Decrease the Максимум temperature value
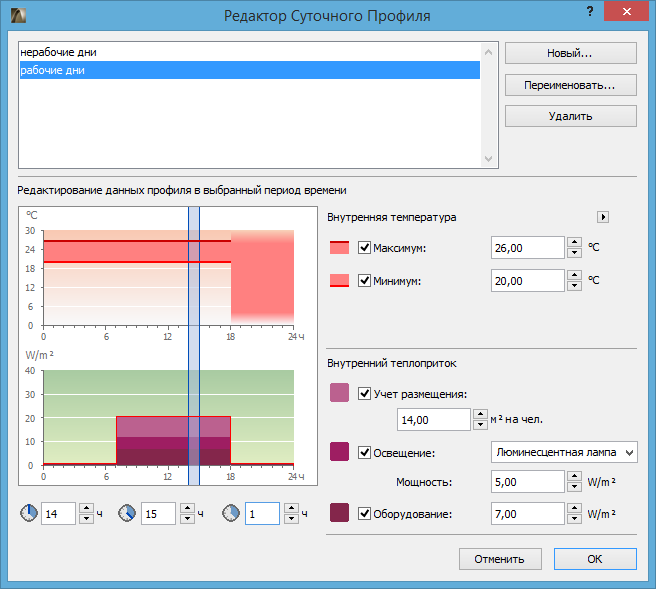The image size is (656, 589). point(574,253)
